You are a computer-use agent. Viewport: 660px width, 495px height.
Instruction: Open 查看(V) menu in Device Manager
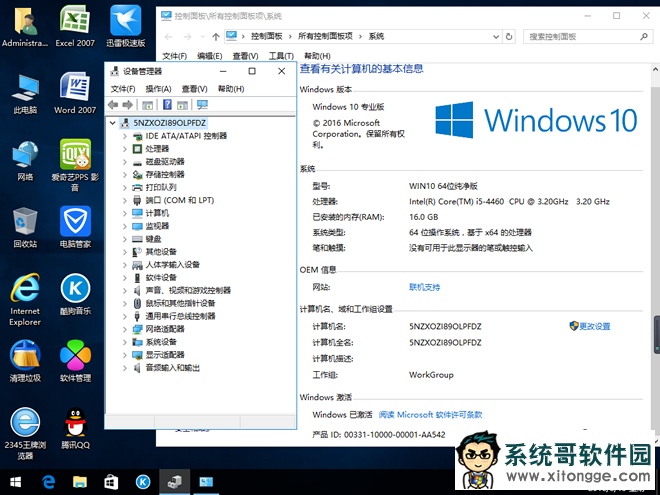coord(194,89)
